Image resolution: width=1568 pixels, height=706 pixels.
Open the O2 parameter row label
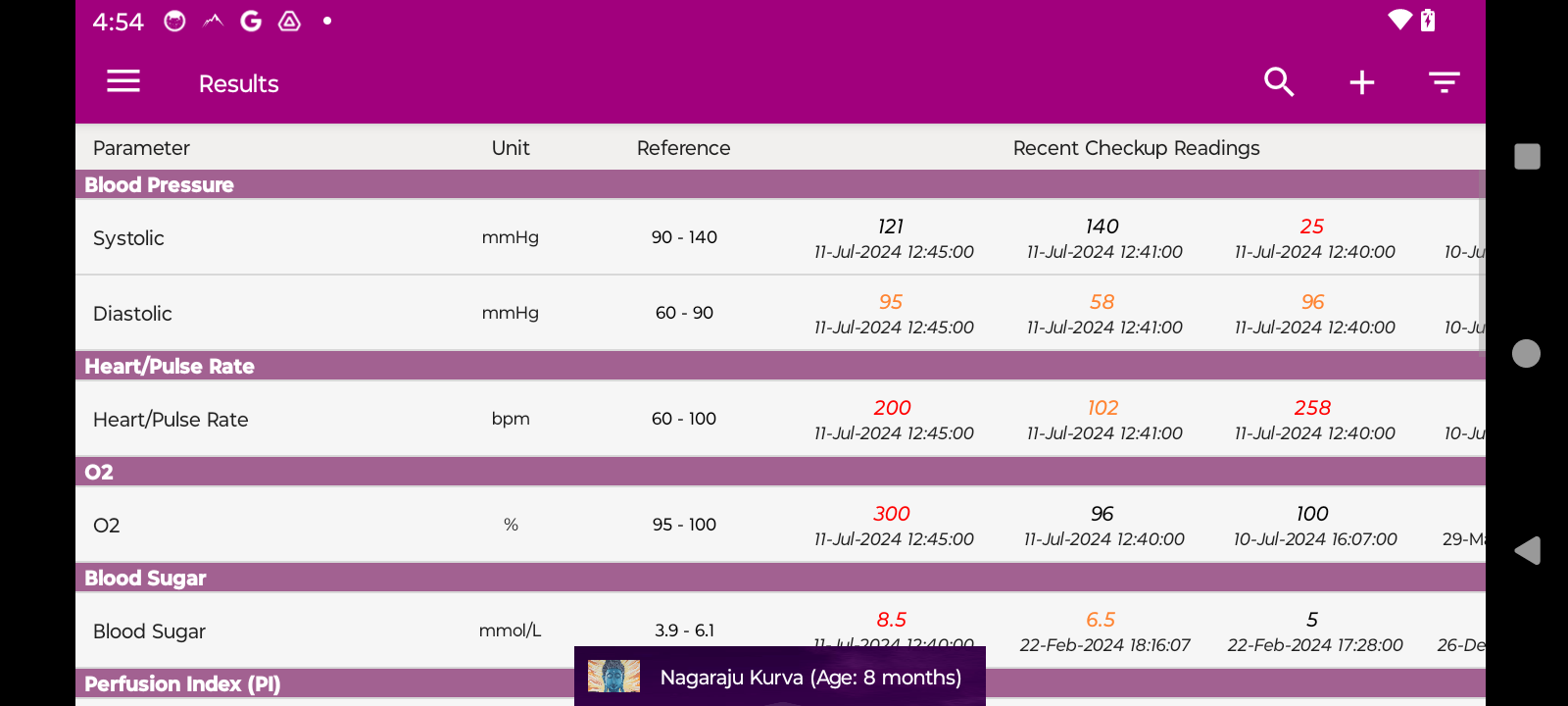point(106,526)
